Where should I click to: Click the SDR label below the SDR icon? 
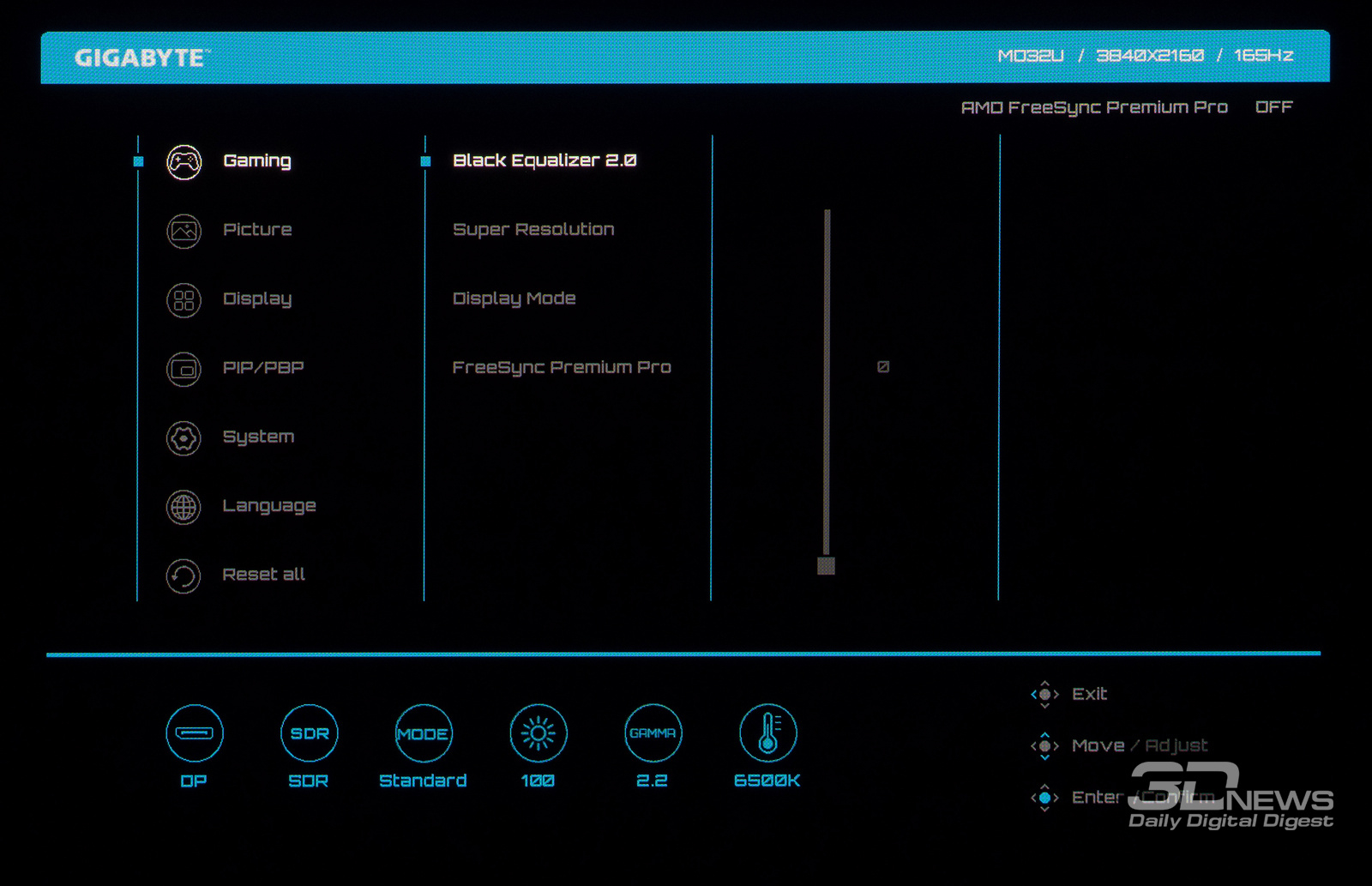[309, 781]
